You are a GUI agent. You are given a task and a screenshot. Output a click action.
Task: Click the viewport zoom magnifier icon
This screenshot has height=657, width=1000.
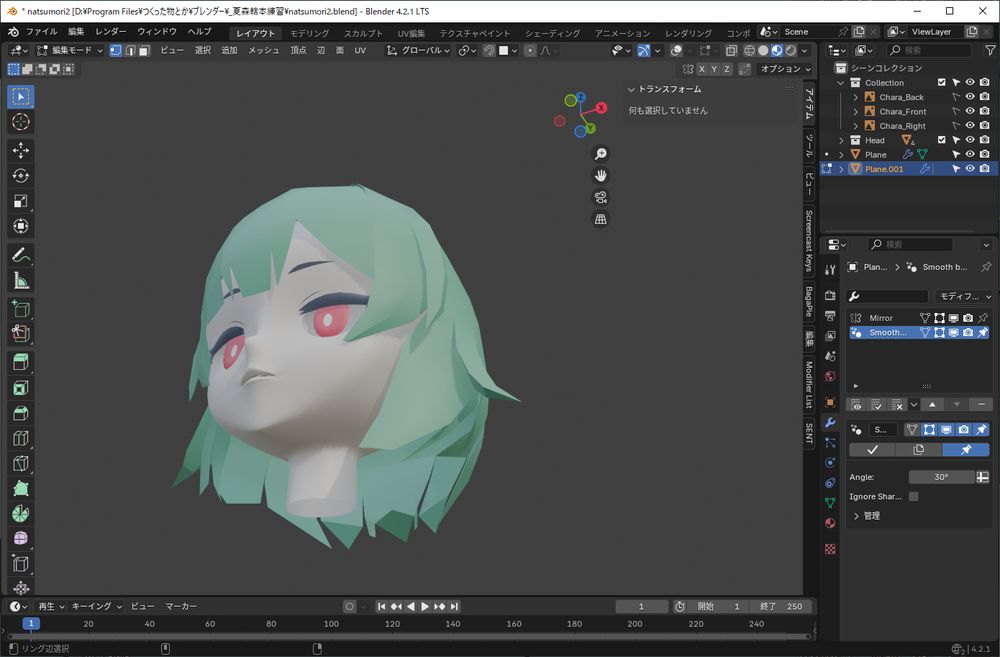click(600, 154)
